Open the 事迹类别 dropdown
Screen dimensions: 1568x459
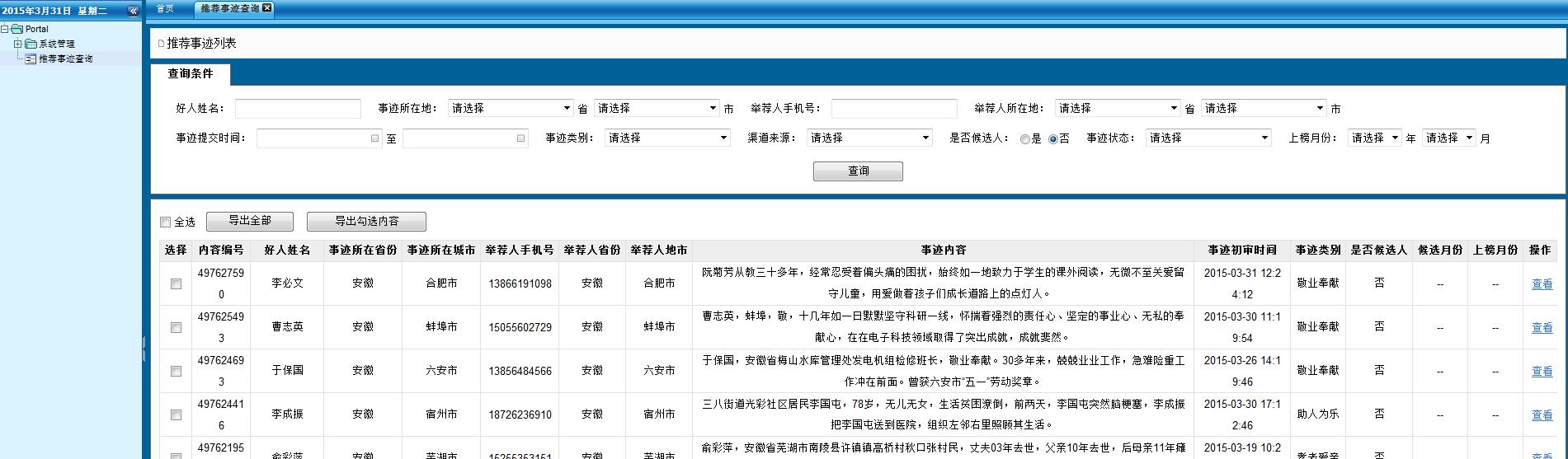pyautogui.click(x=667, y=138)
